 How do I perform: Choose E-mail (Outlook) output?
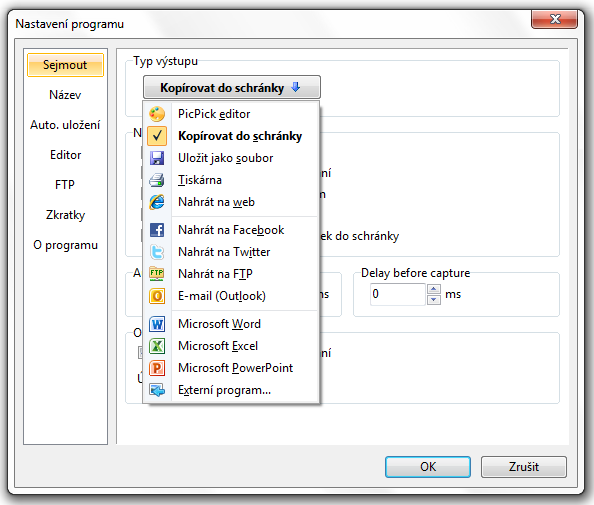point(231,296)
